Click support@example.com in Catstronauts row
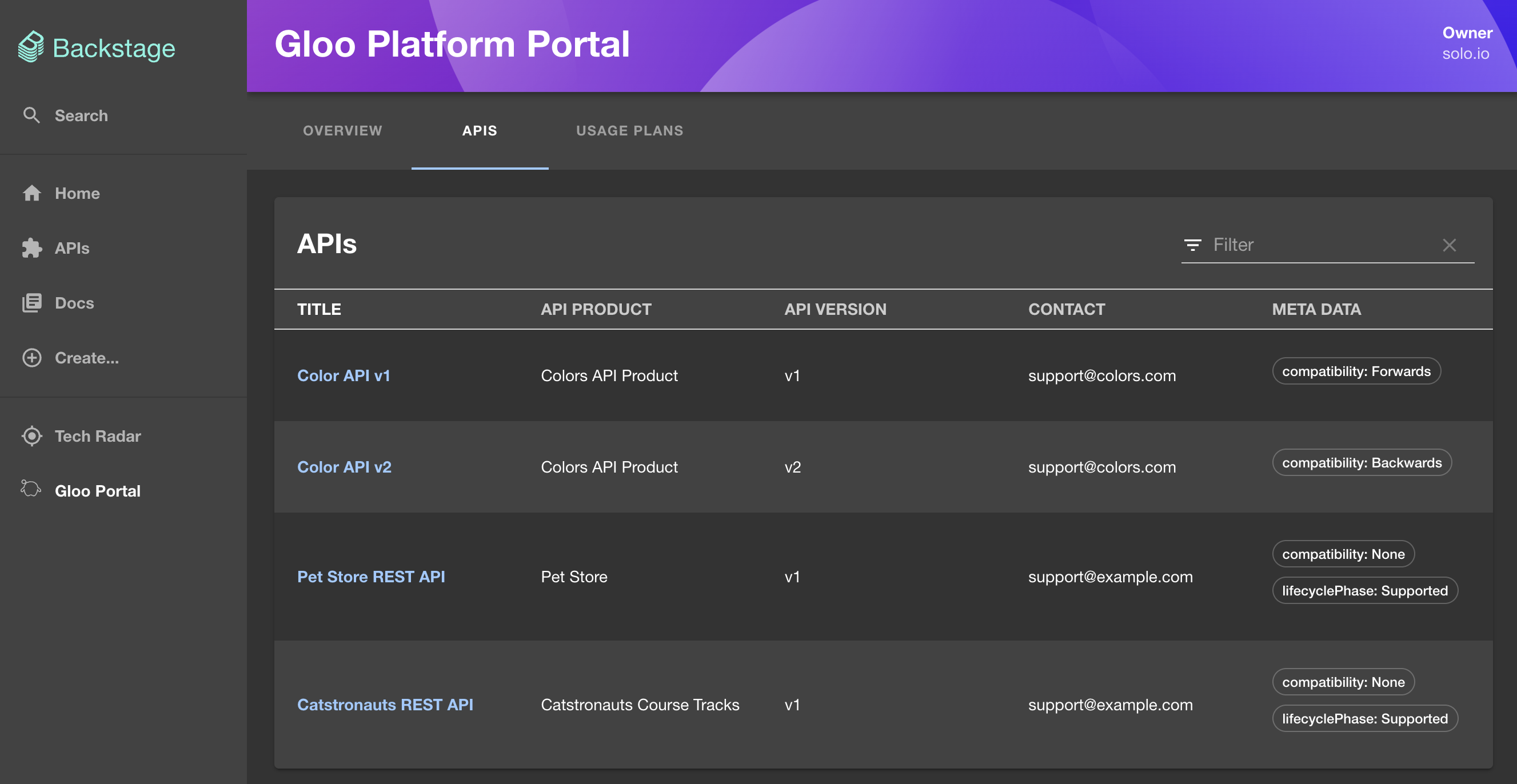 [1110, 705]
